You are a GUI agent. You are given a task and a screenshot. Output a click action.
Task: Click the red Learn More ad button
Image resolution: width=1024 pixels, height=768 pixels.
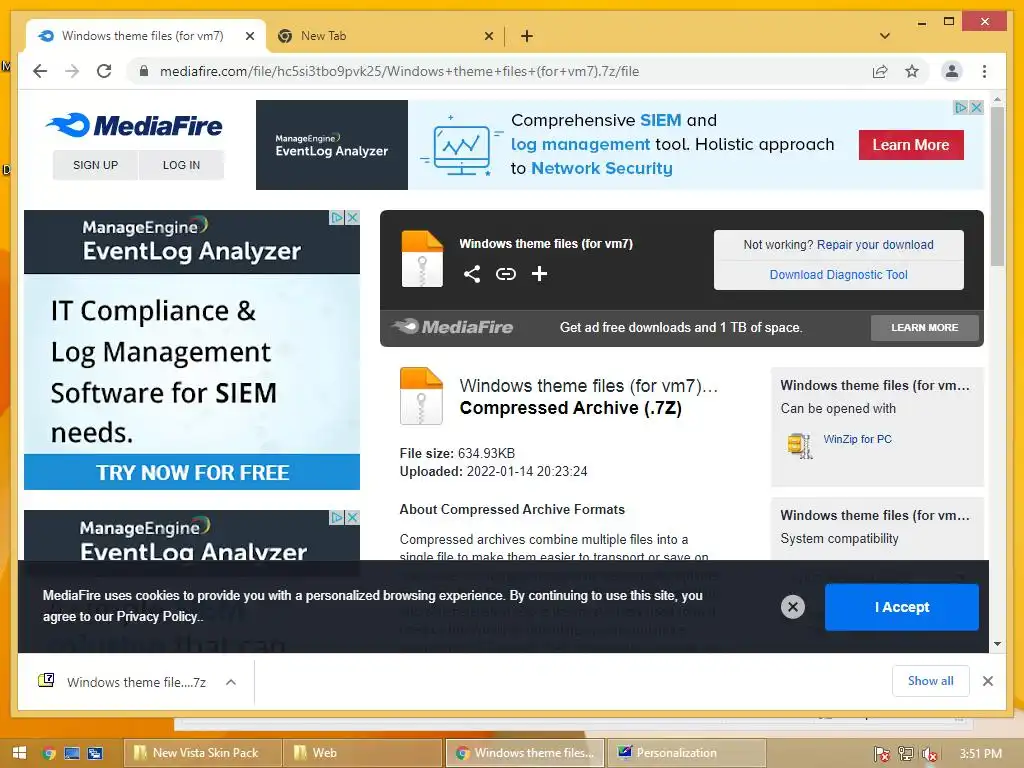[910, 145]
